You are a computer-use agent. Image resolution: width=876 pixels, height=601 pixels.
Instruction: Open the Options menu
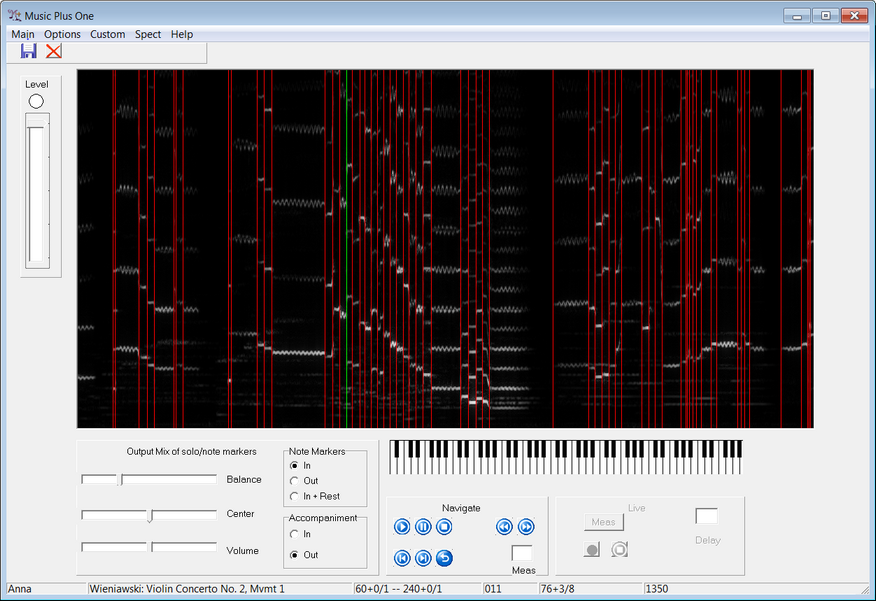62,34
